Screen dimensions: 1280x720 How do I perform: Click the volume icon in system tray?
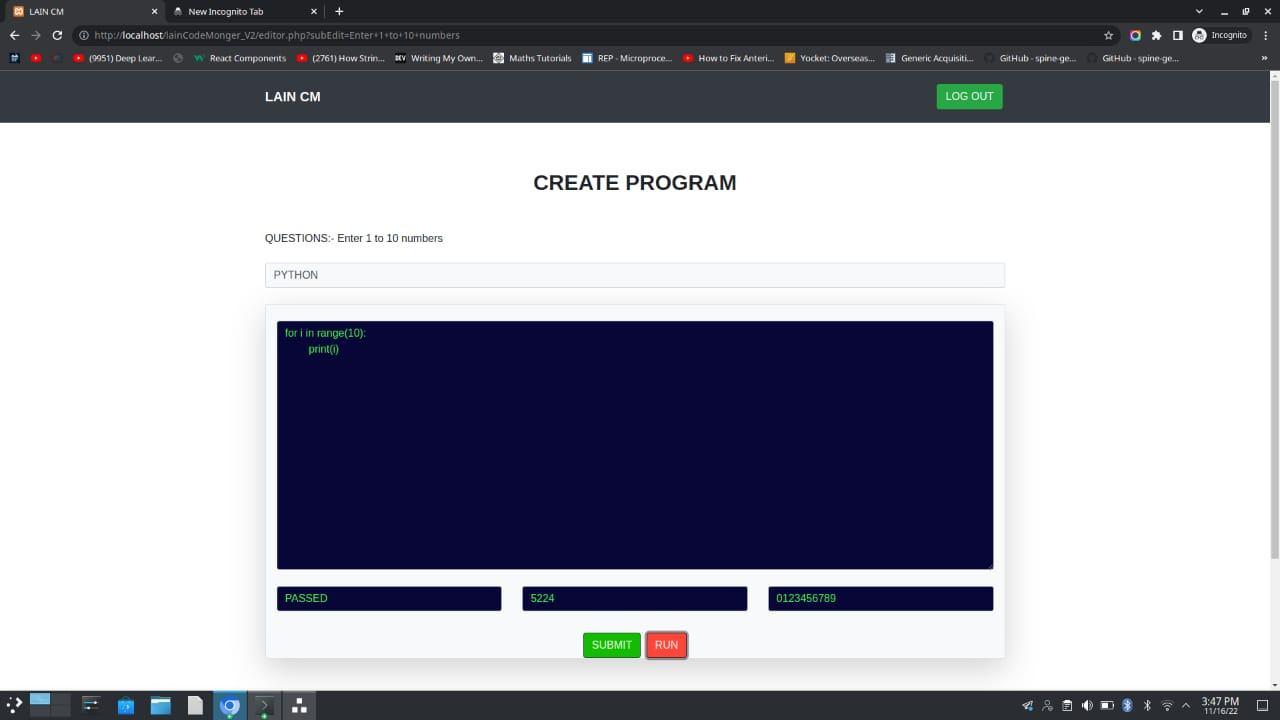pyautogui.click(x=1087, y=705)
